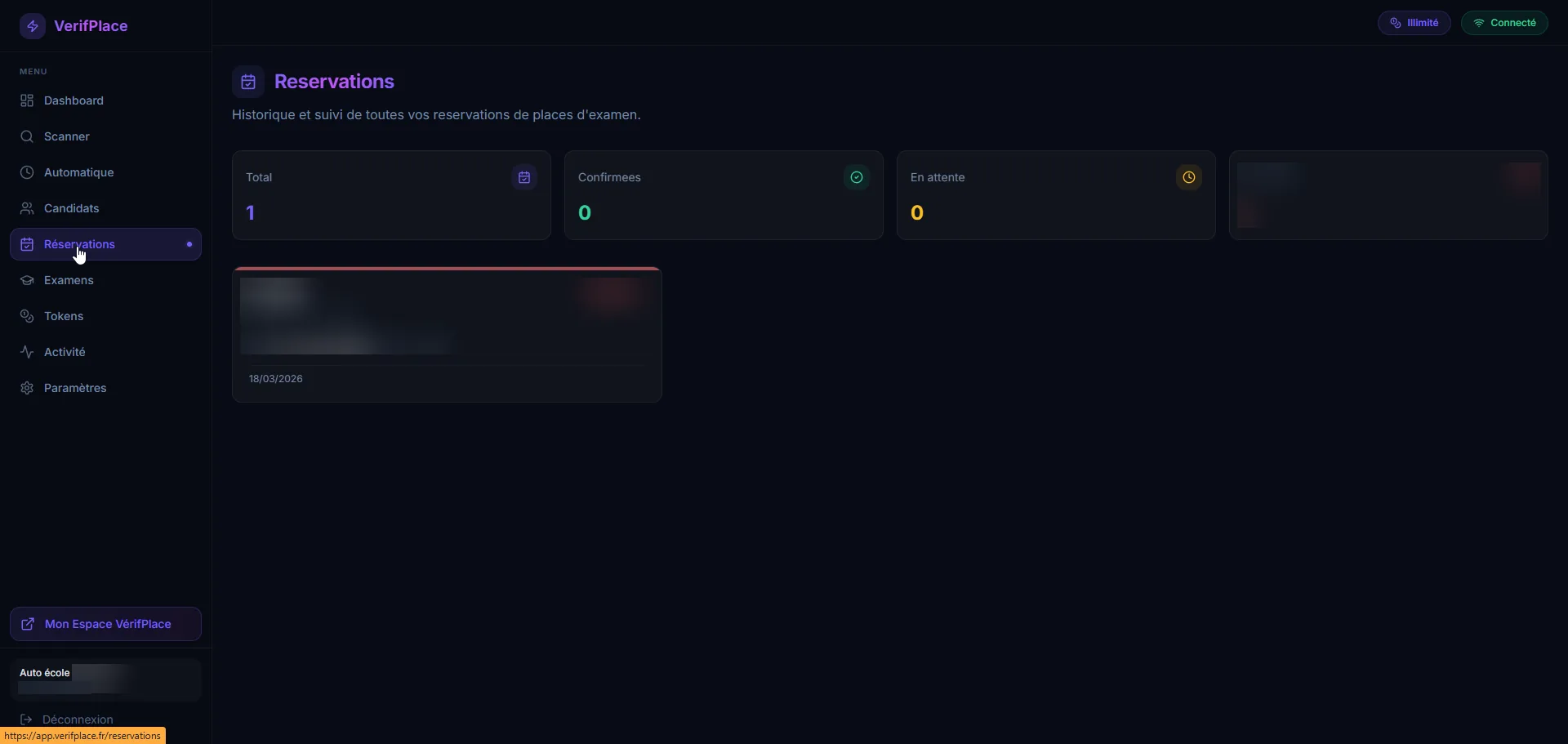The width and height of the screenshot is (1568, 744).
Task: Click the Tokens coins icon
Action: pos(27,316)
